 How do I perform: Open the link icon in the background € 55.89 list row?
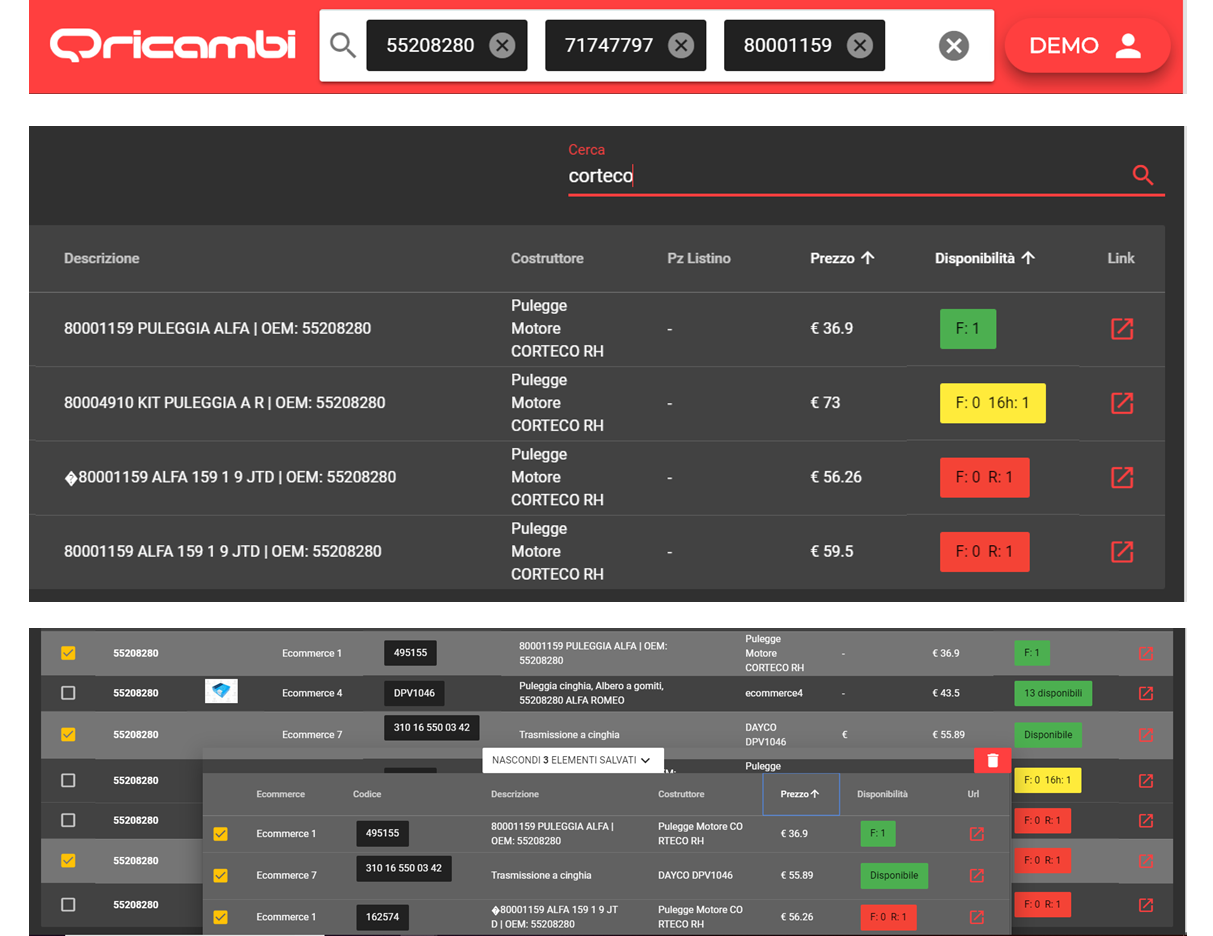pos(1146,735)
